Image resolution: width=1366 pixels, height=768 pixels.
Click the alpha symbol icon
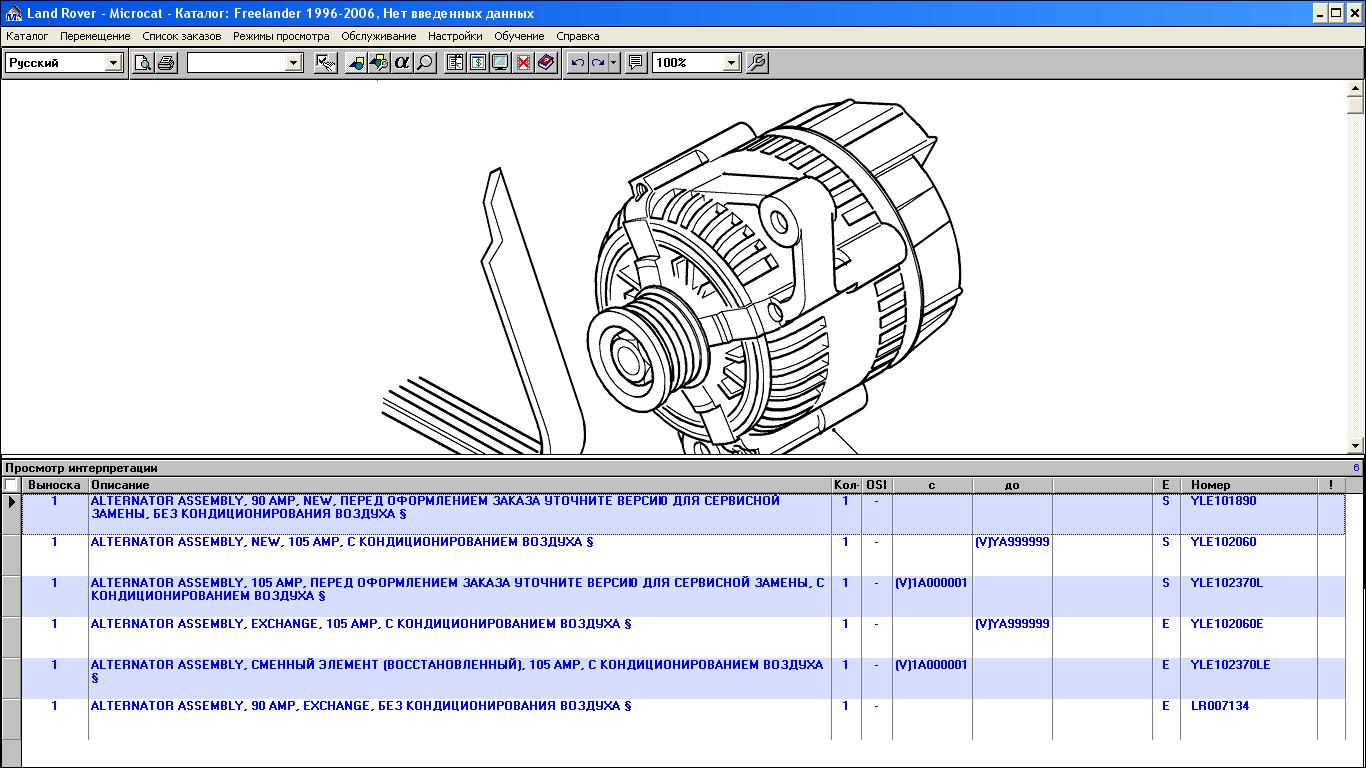click(x=402, y=63)
